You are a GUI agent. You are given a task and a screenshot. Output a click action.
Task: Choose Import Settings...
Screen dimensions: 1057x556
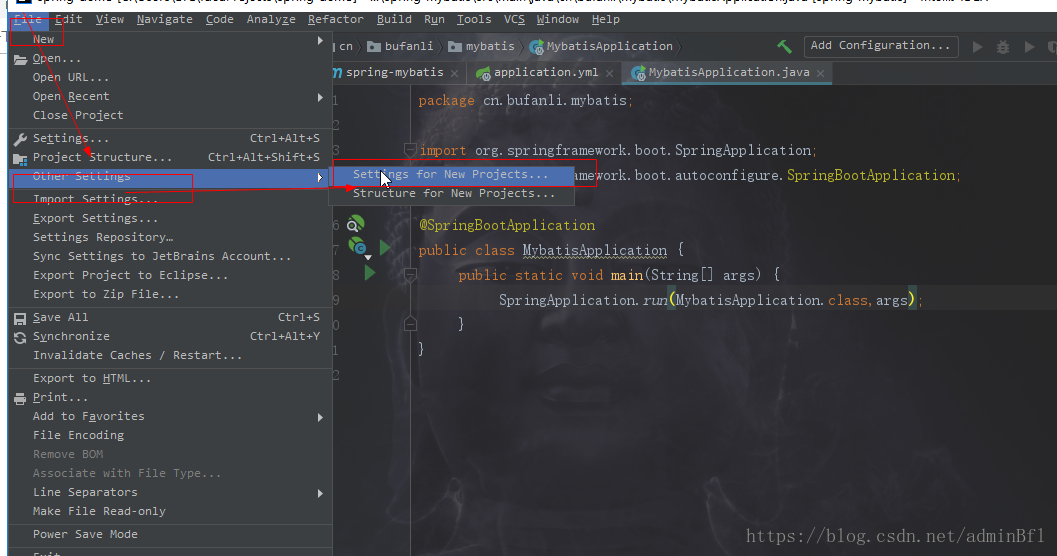[170, 199]
